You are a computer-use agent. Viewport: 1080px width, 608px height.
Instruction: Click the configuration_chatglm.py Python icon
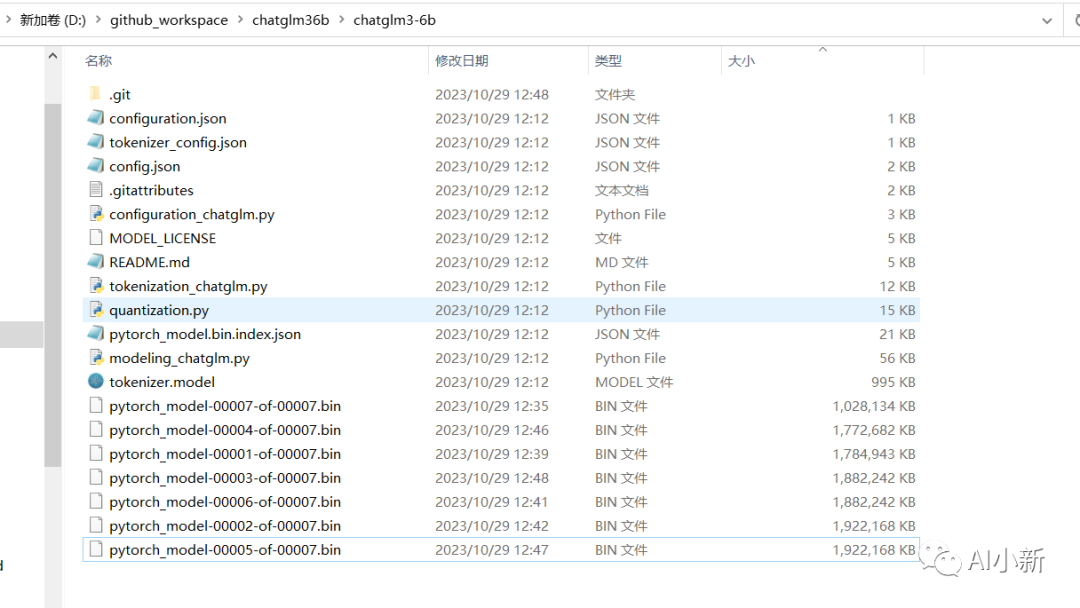pos(96,213)
